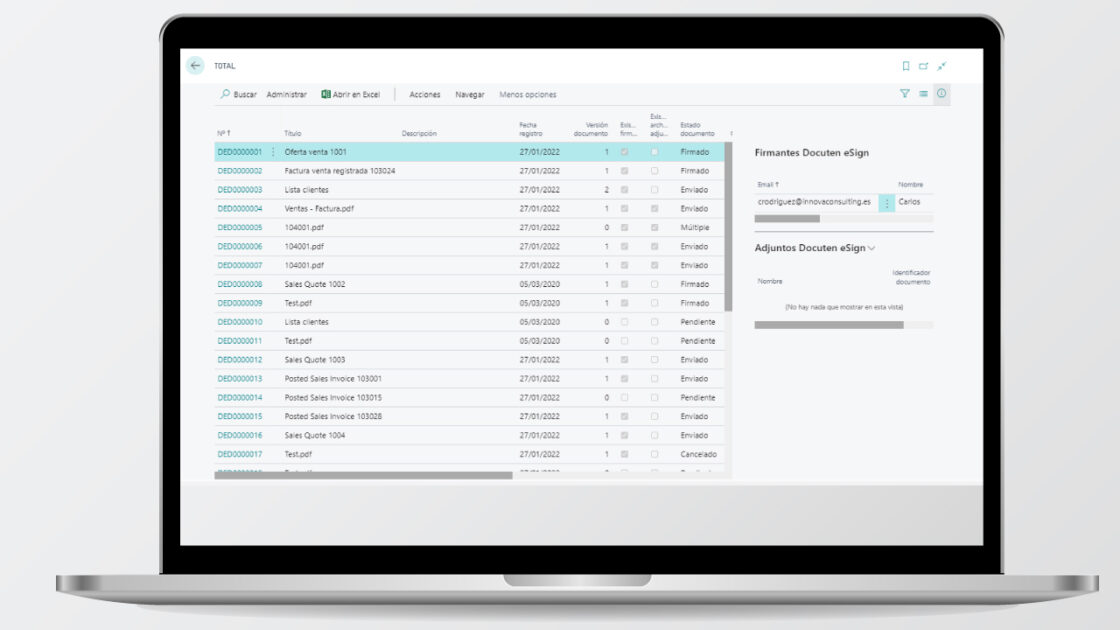Open row options for DED0000001
Screen dimensions: 1120x630
273,152
